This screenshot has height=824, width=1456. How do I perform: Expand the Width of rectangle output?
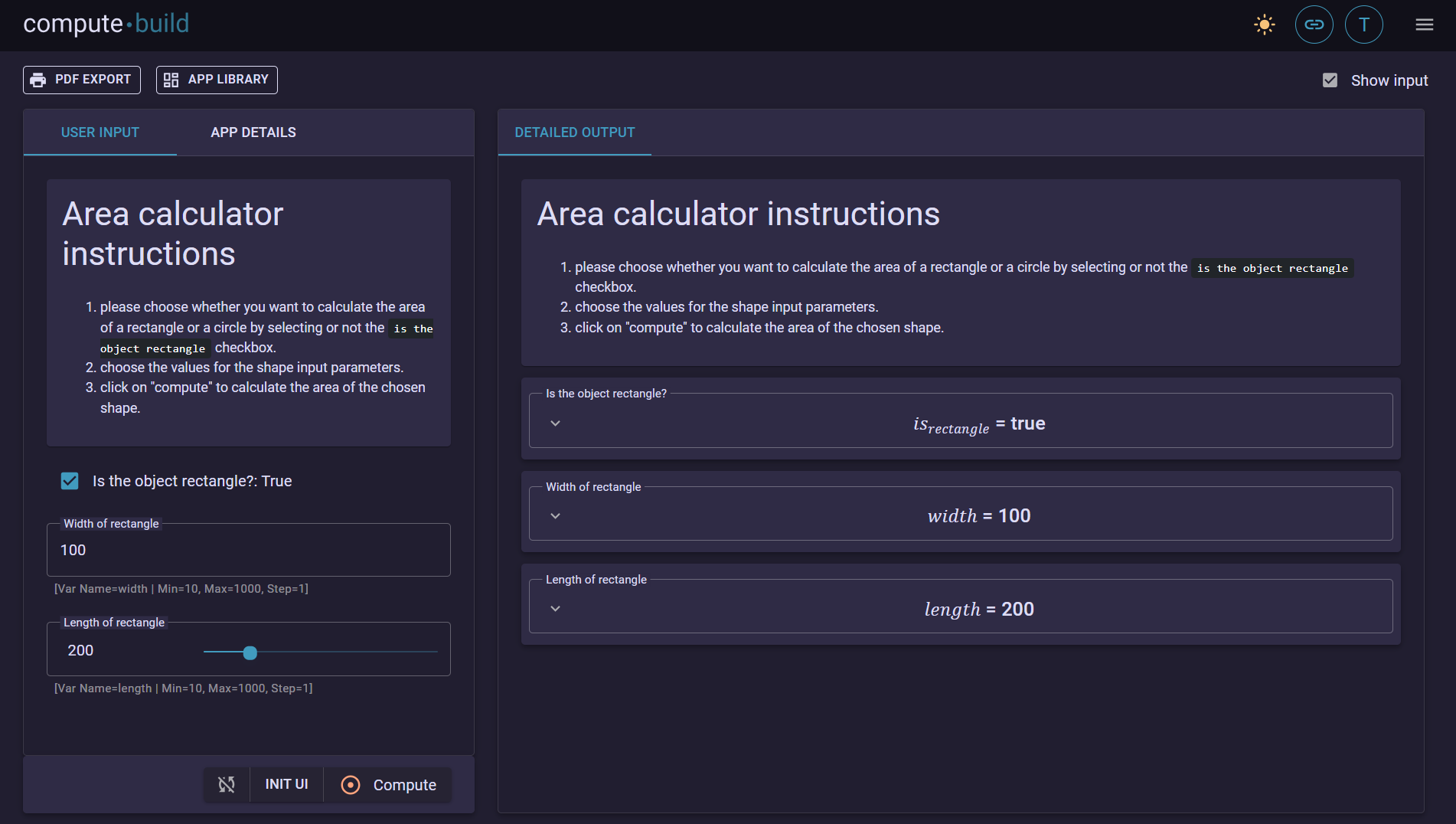(556, 516)
